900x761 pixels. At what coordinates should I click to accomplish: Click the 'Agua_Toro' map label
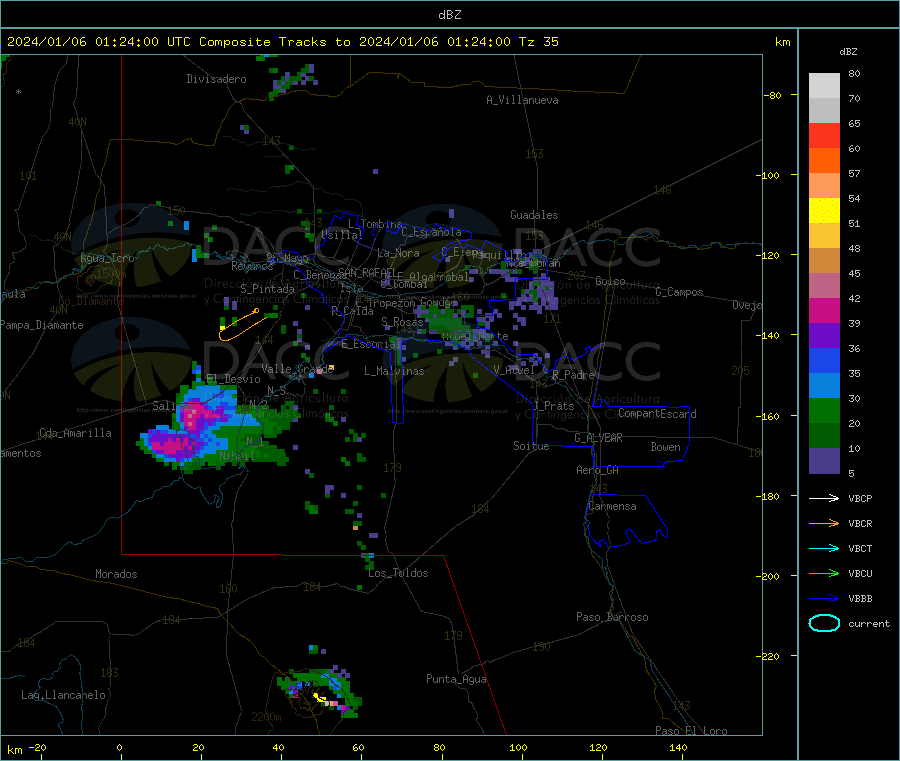click(x=107, y=258)
